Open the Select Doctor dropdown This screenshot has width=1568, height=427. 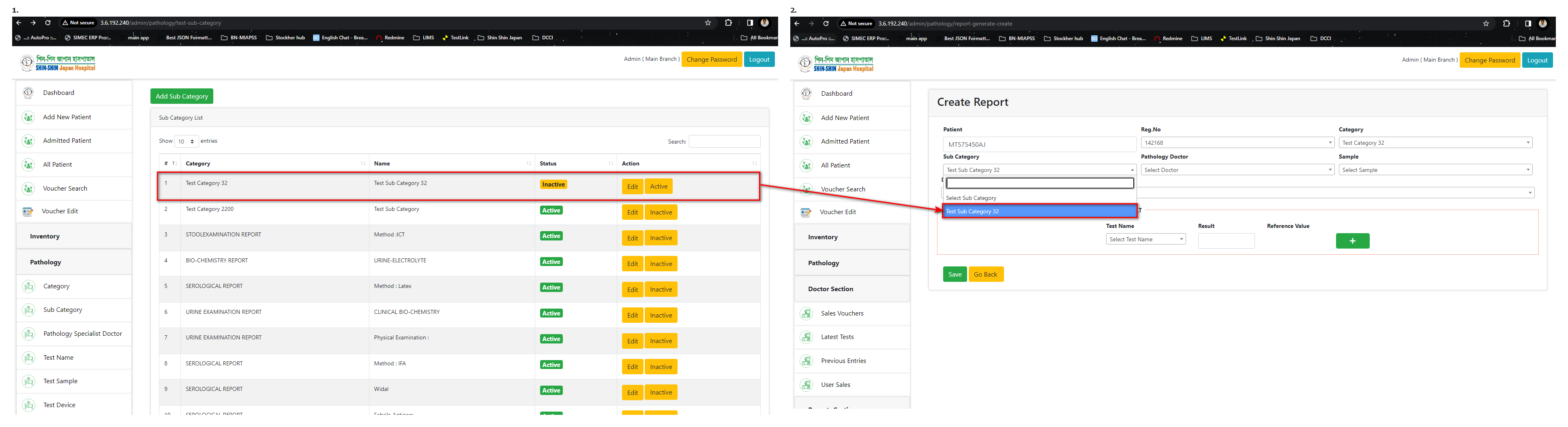pyautogui.click(x=1238, y=170)
